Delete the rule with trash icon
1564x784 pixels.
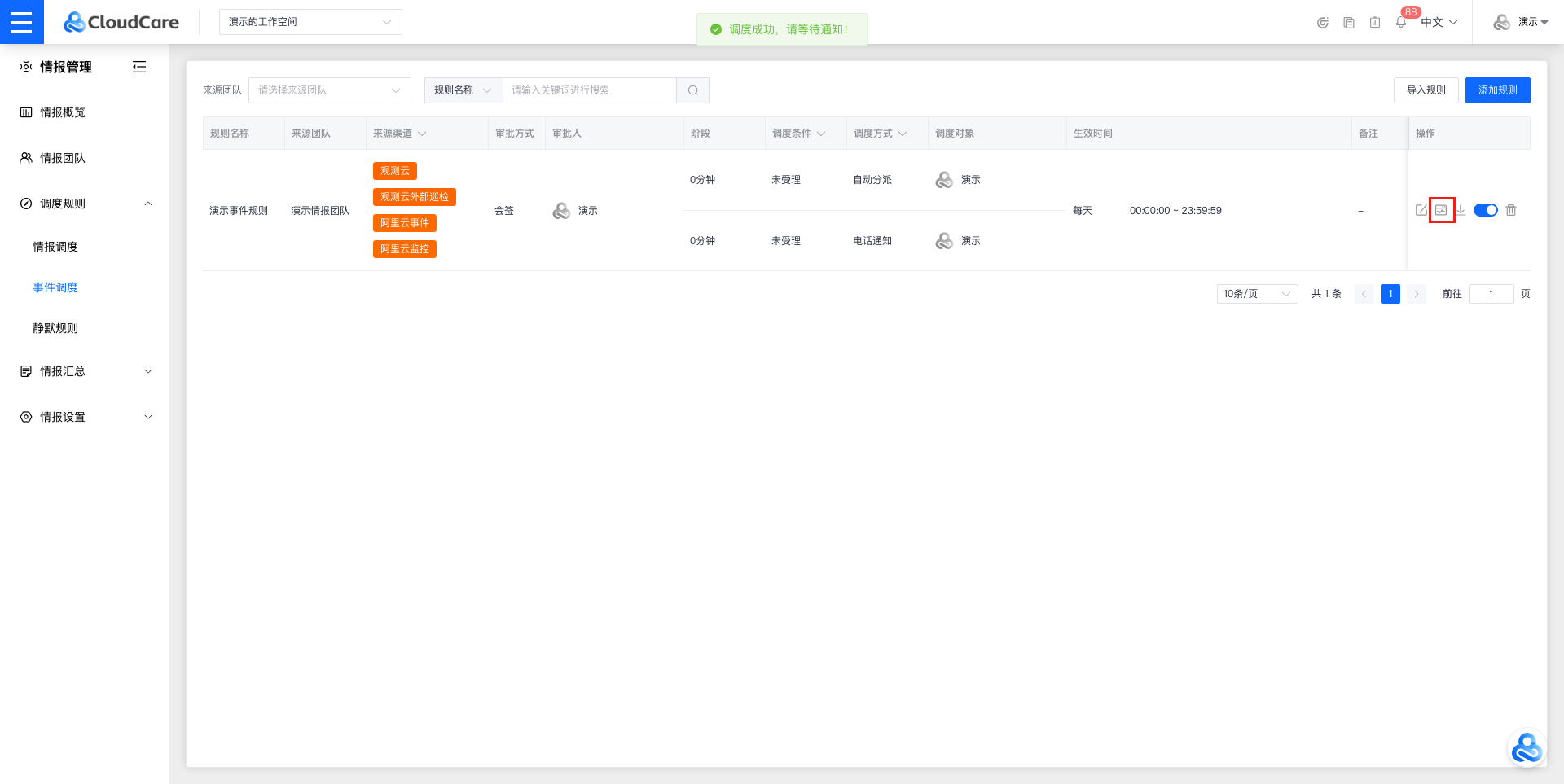(x=1511, y=210)
